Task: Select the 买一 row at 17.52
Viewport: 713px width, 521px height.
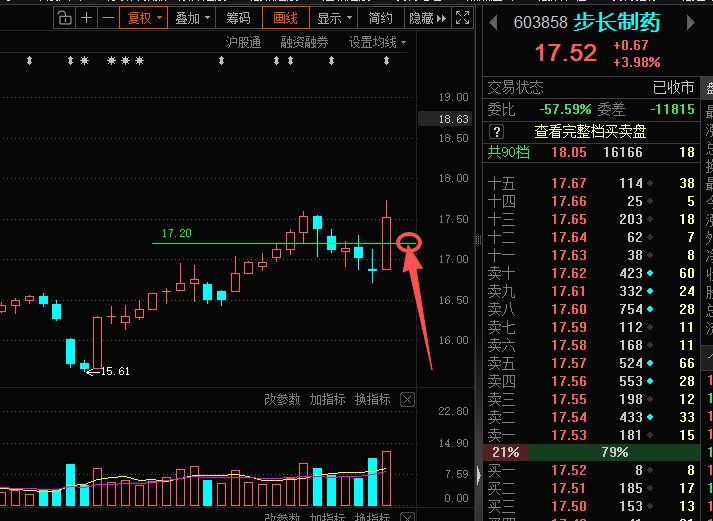Action: [591, 470]
